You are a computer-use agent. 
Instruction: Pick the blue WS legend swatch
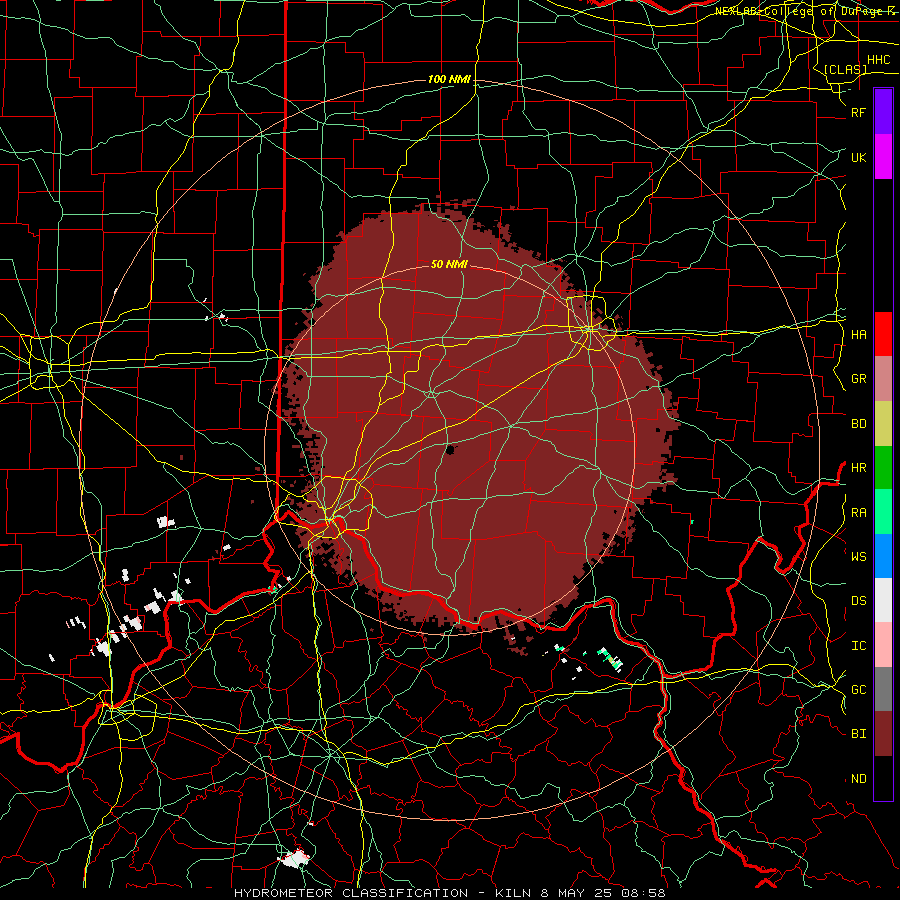coord(883,556)
